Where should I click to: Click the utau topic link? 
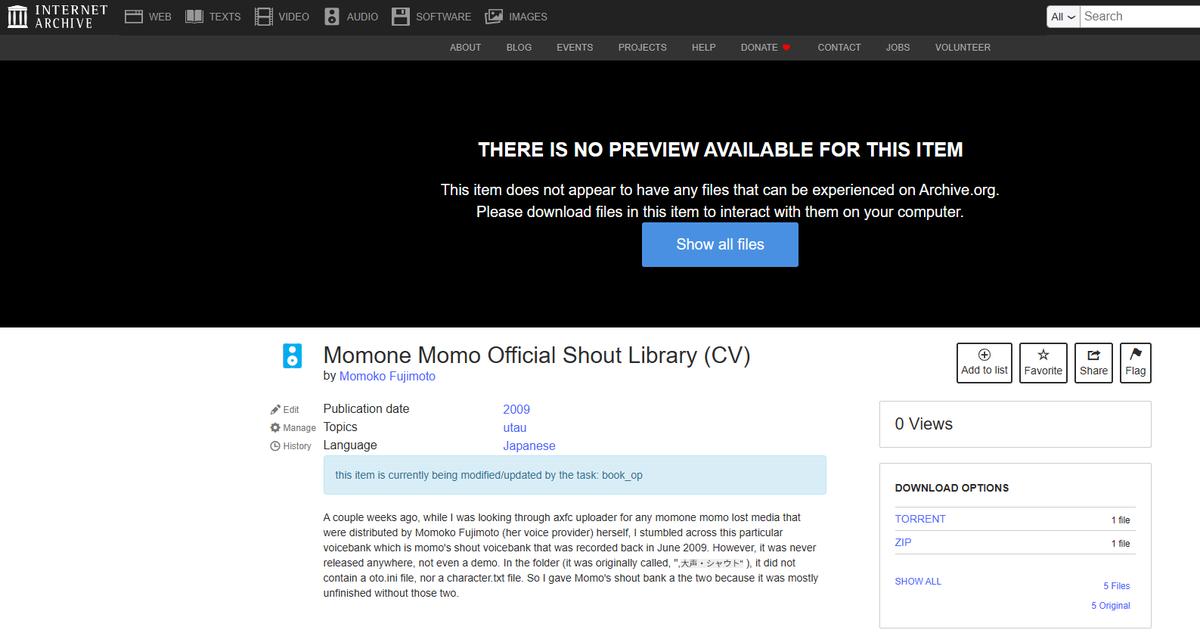click(515, 427)
